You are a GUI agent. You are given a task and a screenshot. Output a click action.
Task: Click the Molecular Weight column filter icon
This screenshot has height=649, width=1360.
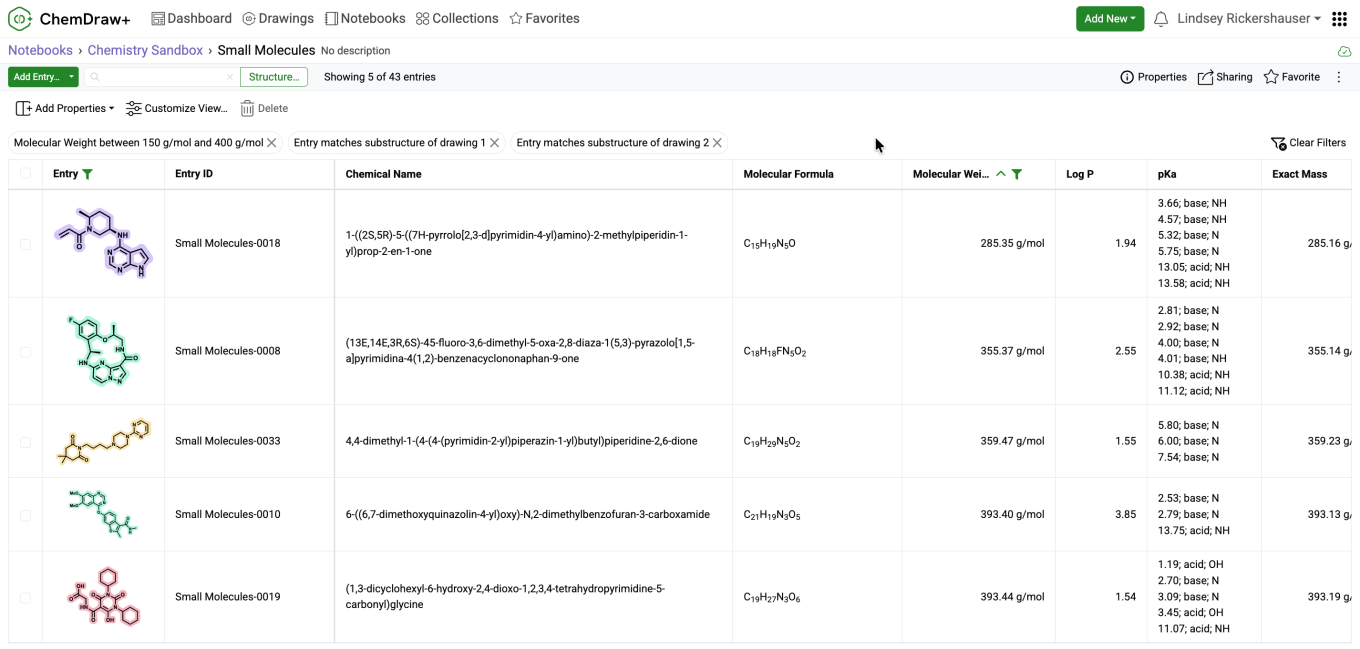1017,174
